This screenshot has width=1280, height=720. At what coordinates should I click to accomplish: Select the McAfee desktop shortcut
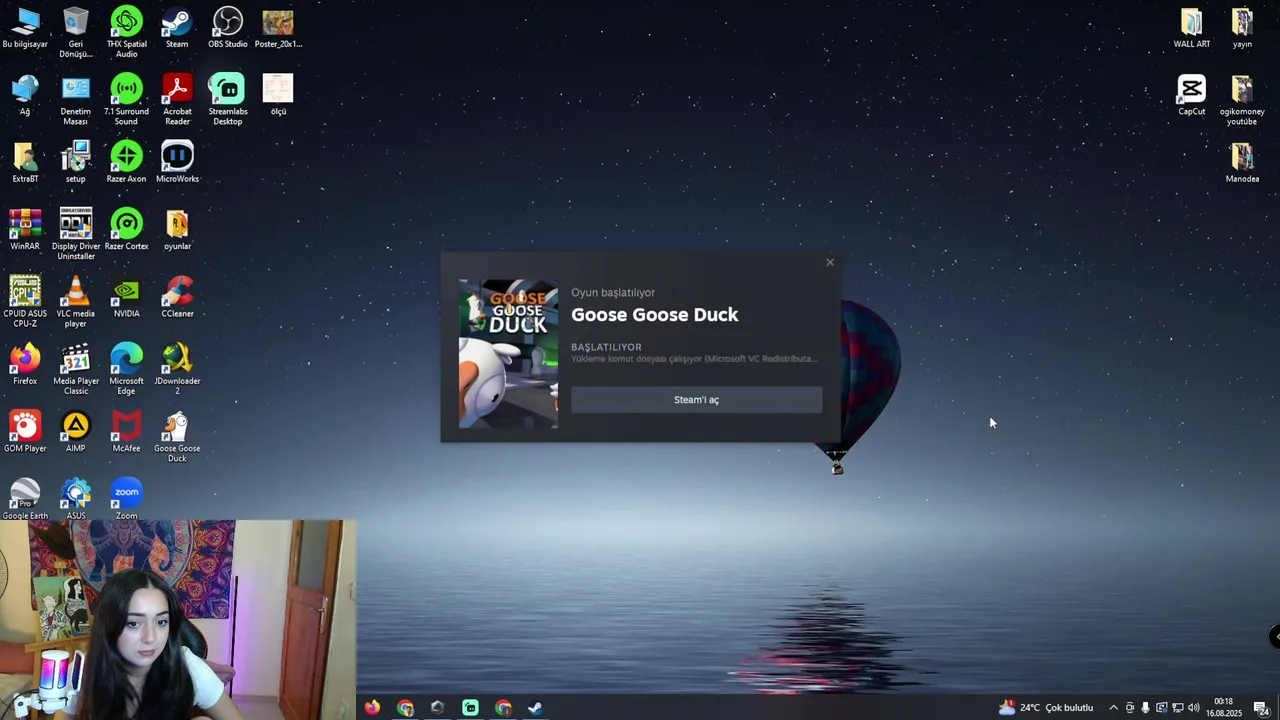pos(126,432)
